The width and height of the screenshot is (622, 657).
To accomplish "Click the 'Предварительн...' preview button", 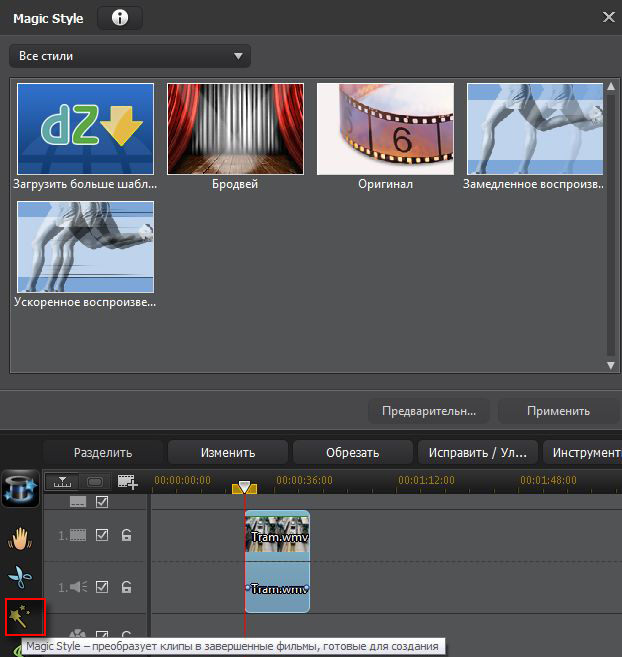I will click(x=428, y=411).
